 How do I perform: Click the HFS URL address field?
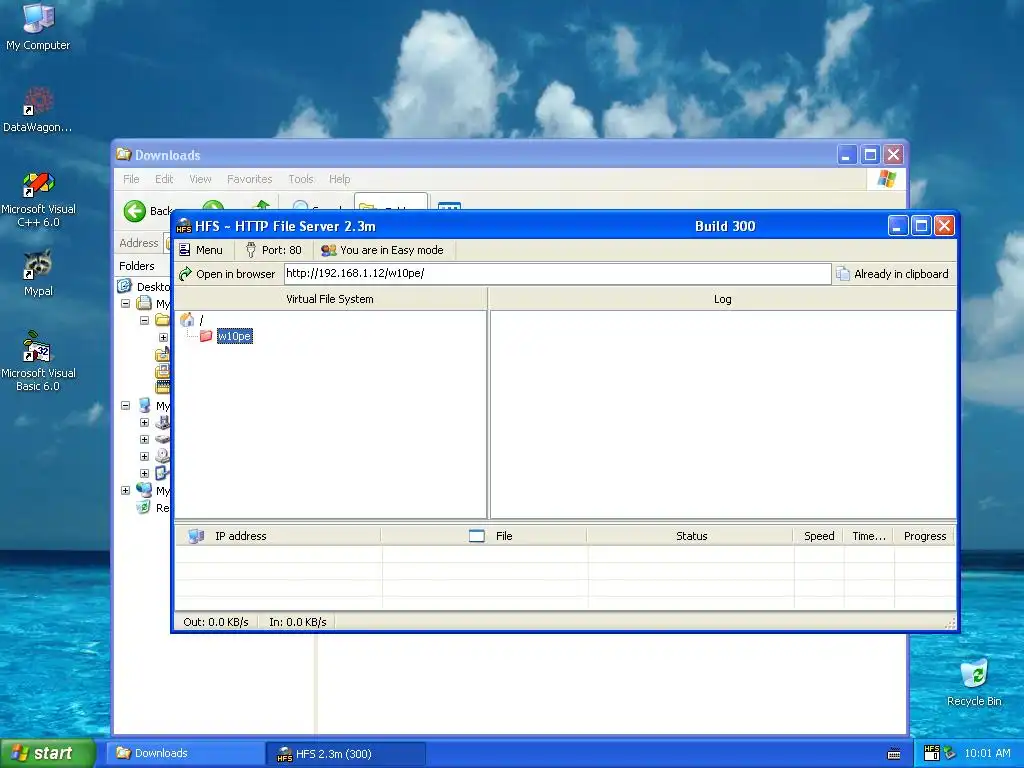[557, 274]
